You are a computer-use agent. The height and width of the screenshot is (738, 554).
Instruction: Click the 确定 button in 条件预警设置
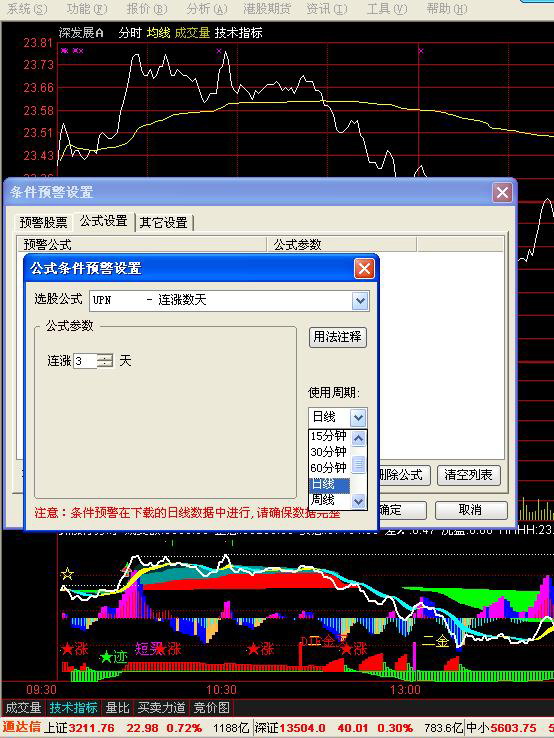(x=402, y=510)
